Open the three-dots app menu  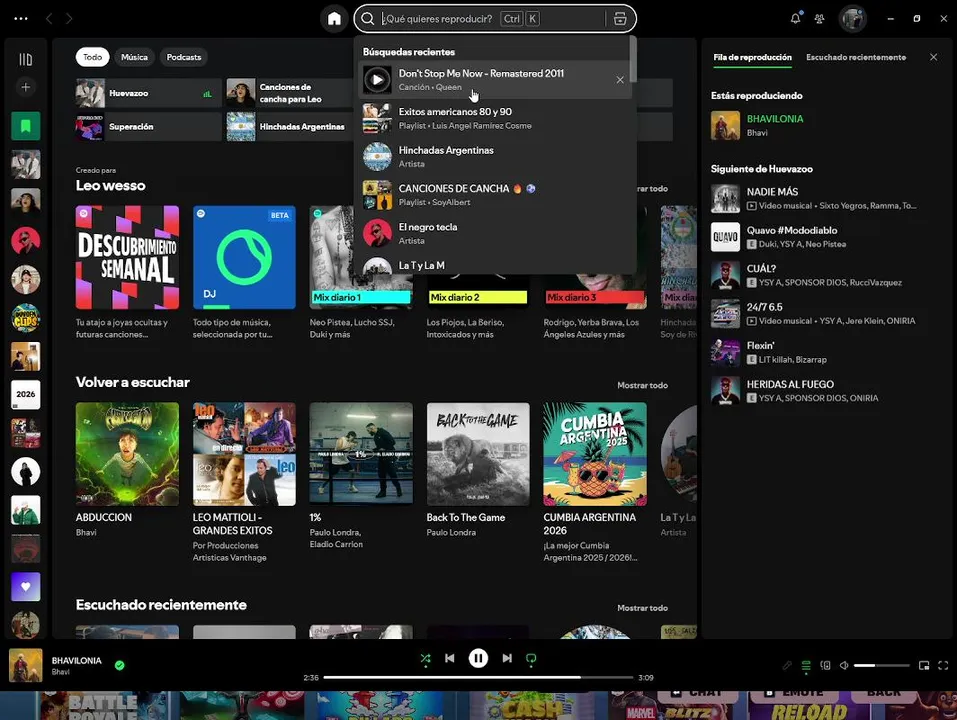(x=21, y=18)
